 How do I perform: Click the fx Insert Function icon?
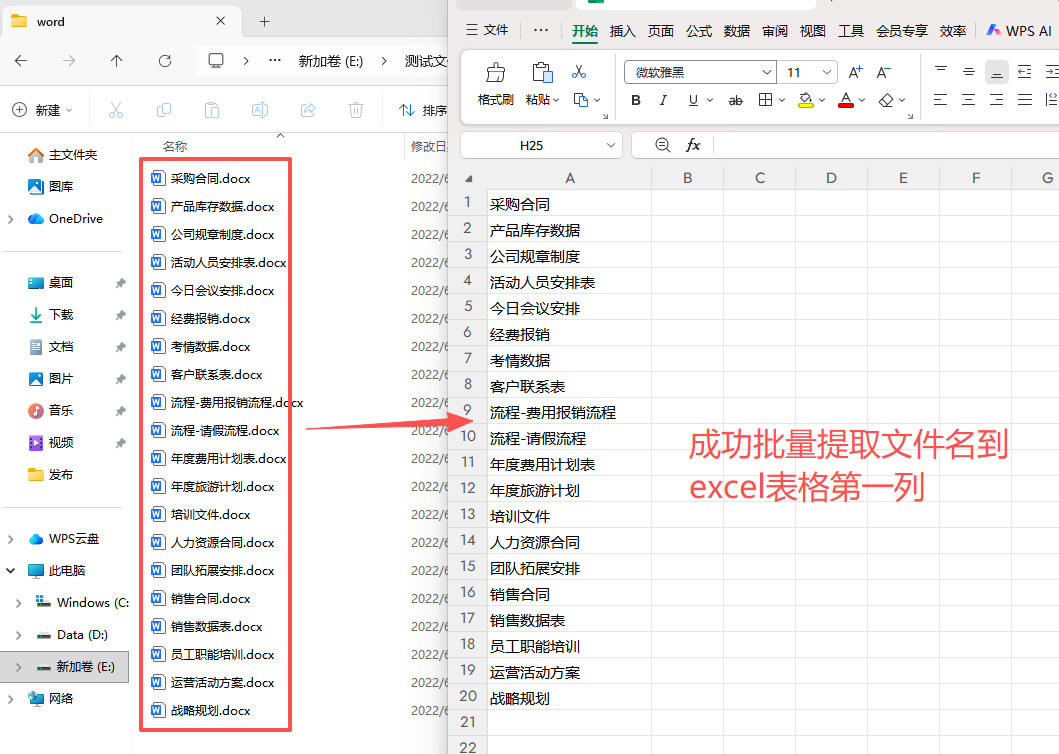[693, 145]
